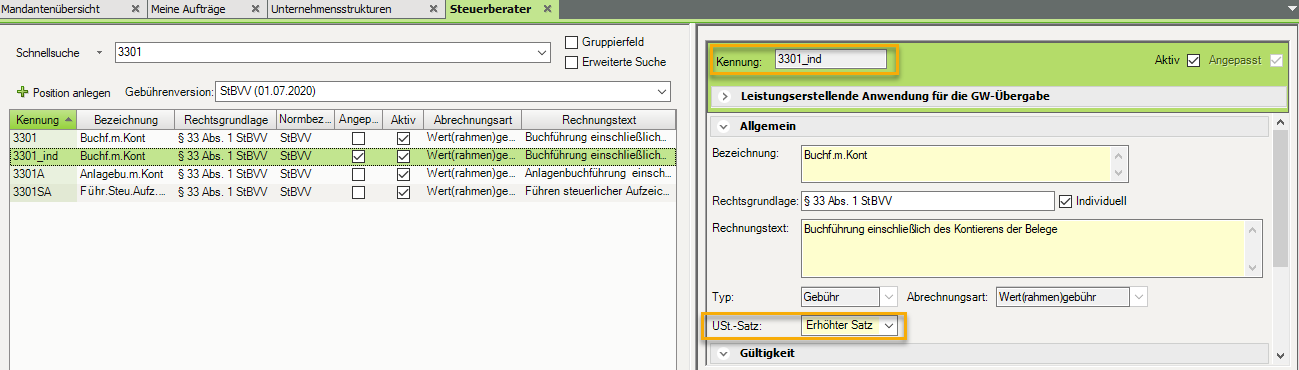This screenshot has height=370, width=1299.
Task: Enable the Gruppierfeld checkbox
Action: [x=572, y=43]
